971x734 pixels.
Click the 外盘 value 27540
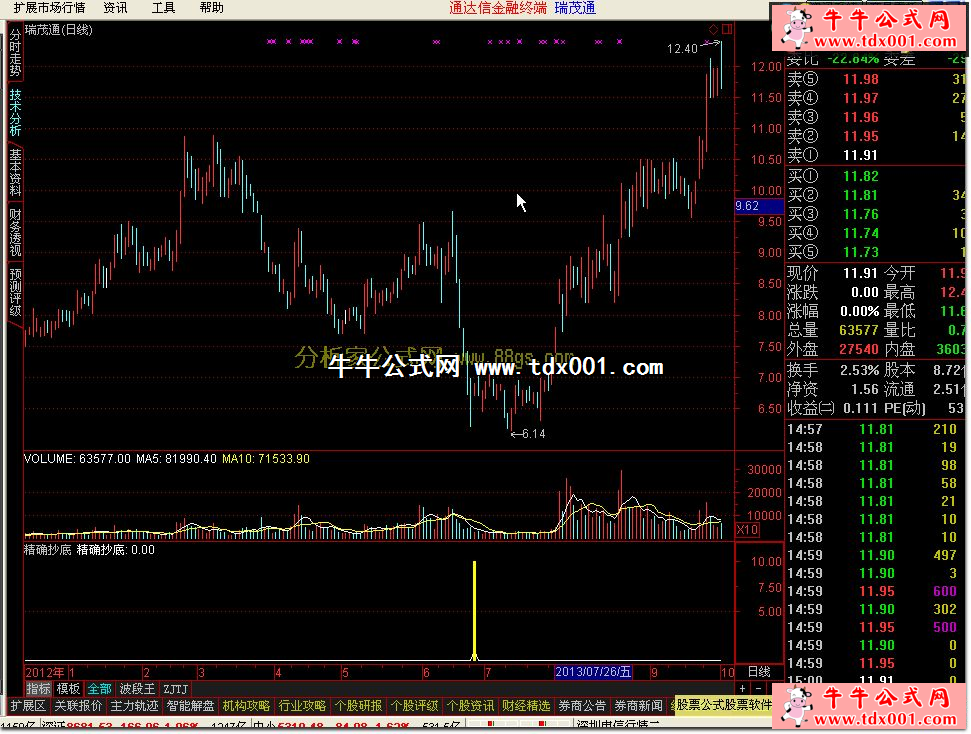coord(859,349)
